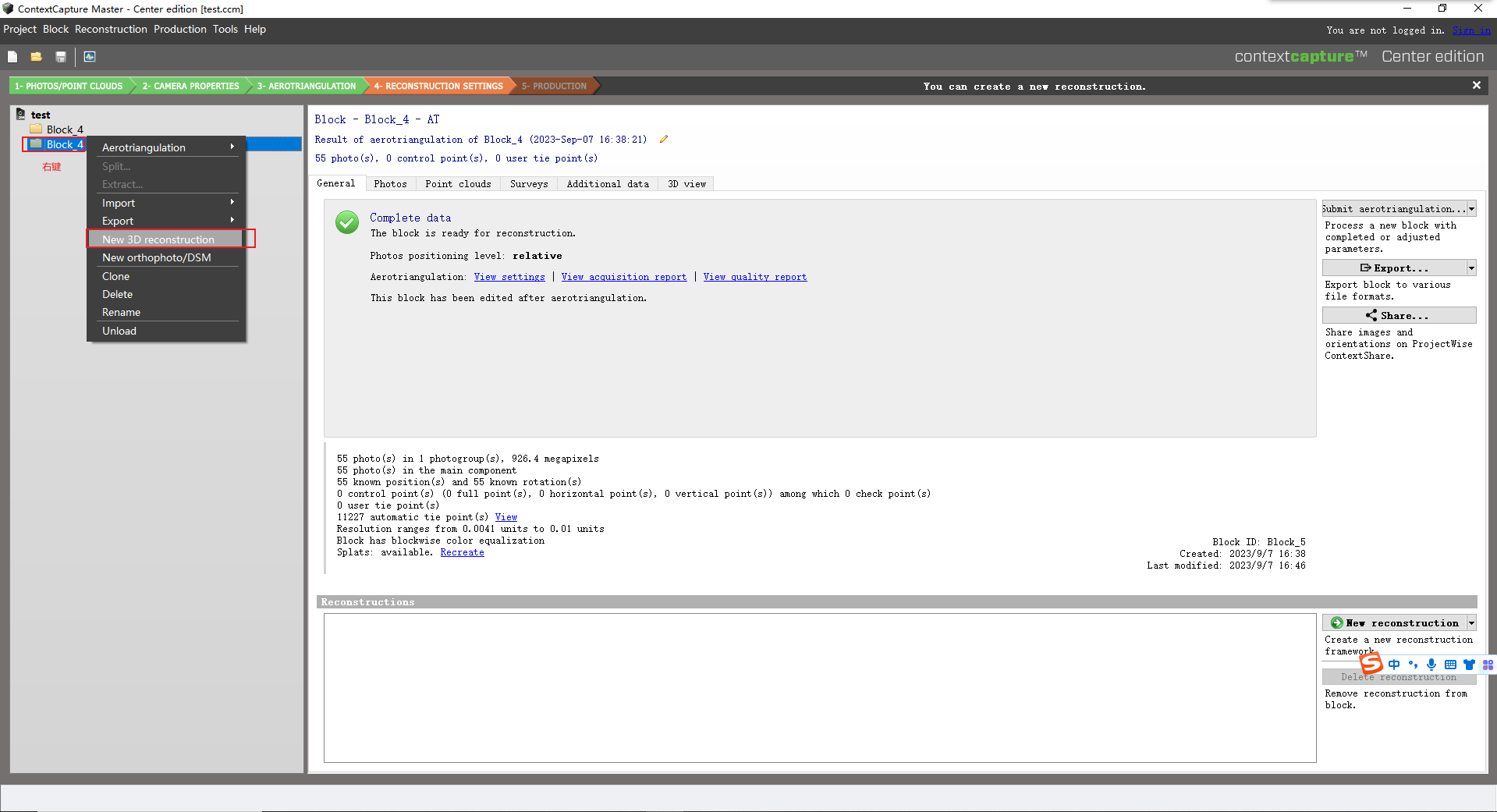The width and height of the screenshot is (1497, 812).
Task: Click the Share button
Action: pos(1399,315)
